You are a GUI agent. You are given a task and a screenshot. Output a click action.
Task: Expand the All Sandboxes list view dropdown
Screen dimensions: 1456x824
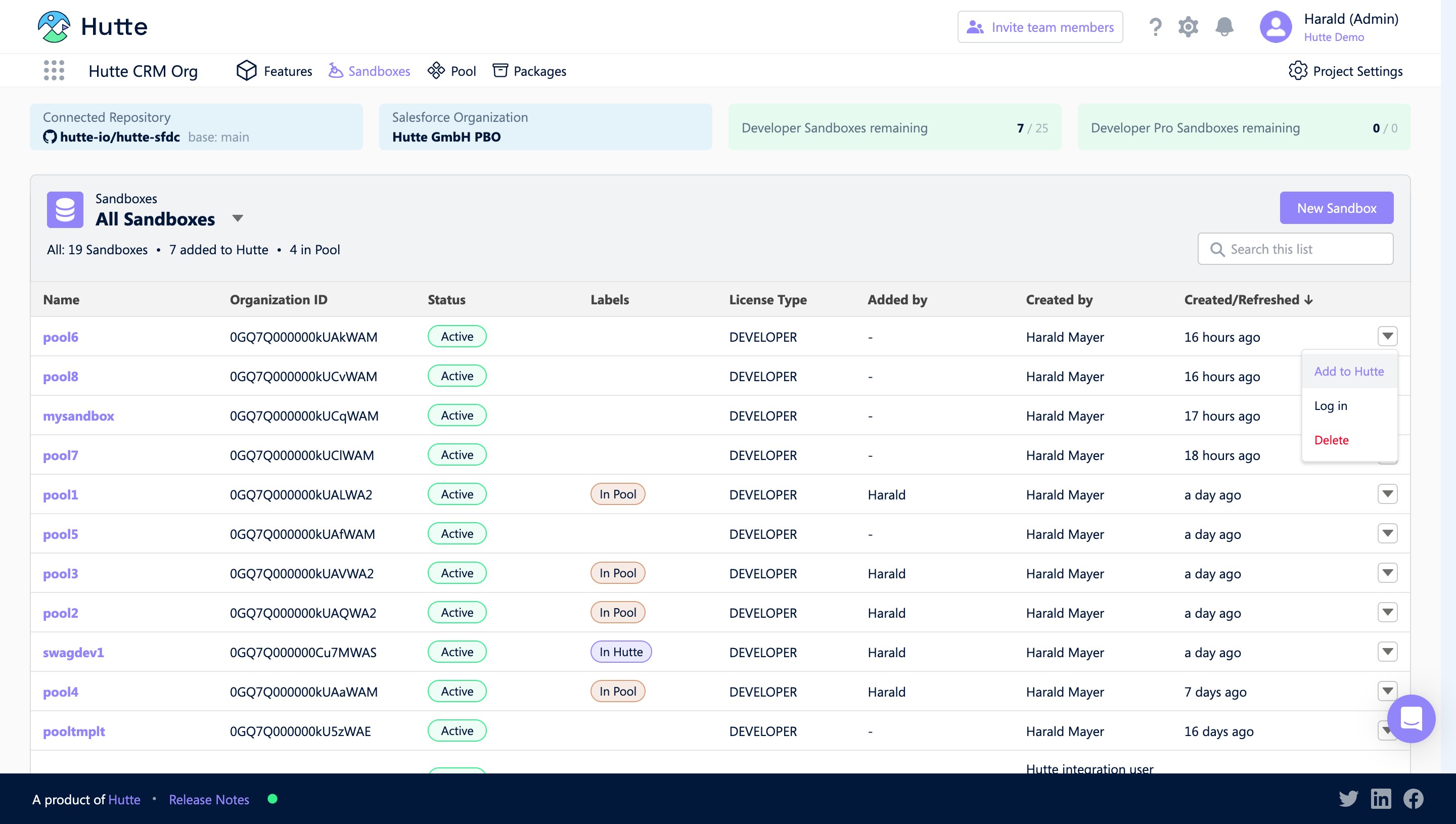click(x=238, y=218)
